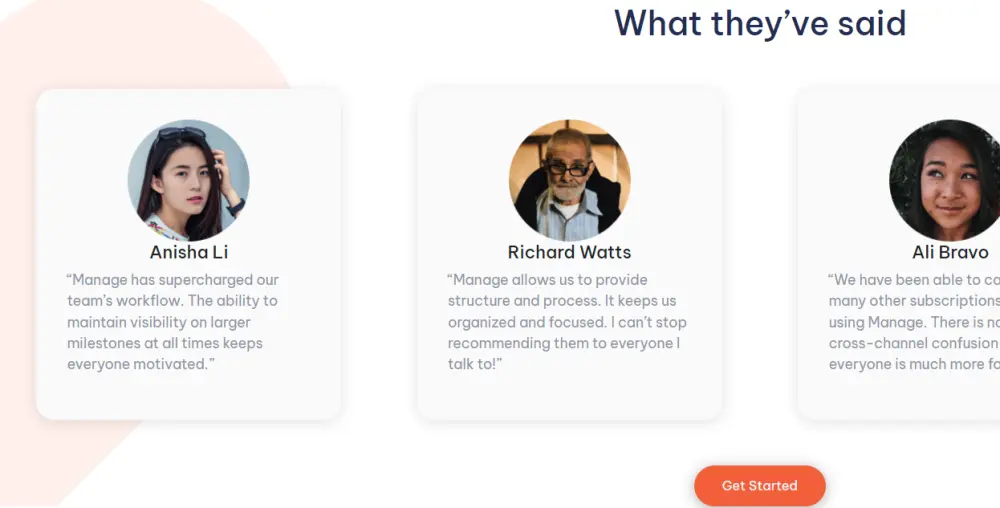
Task: Click "structure and process. It keeps us" line
Action: coord(562,301)
